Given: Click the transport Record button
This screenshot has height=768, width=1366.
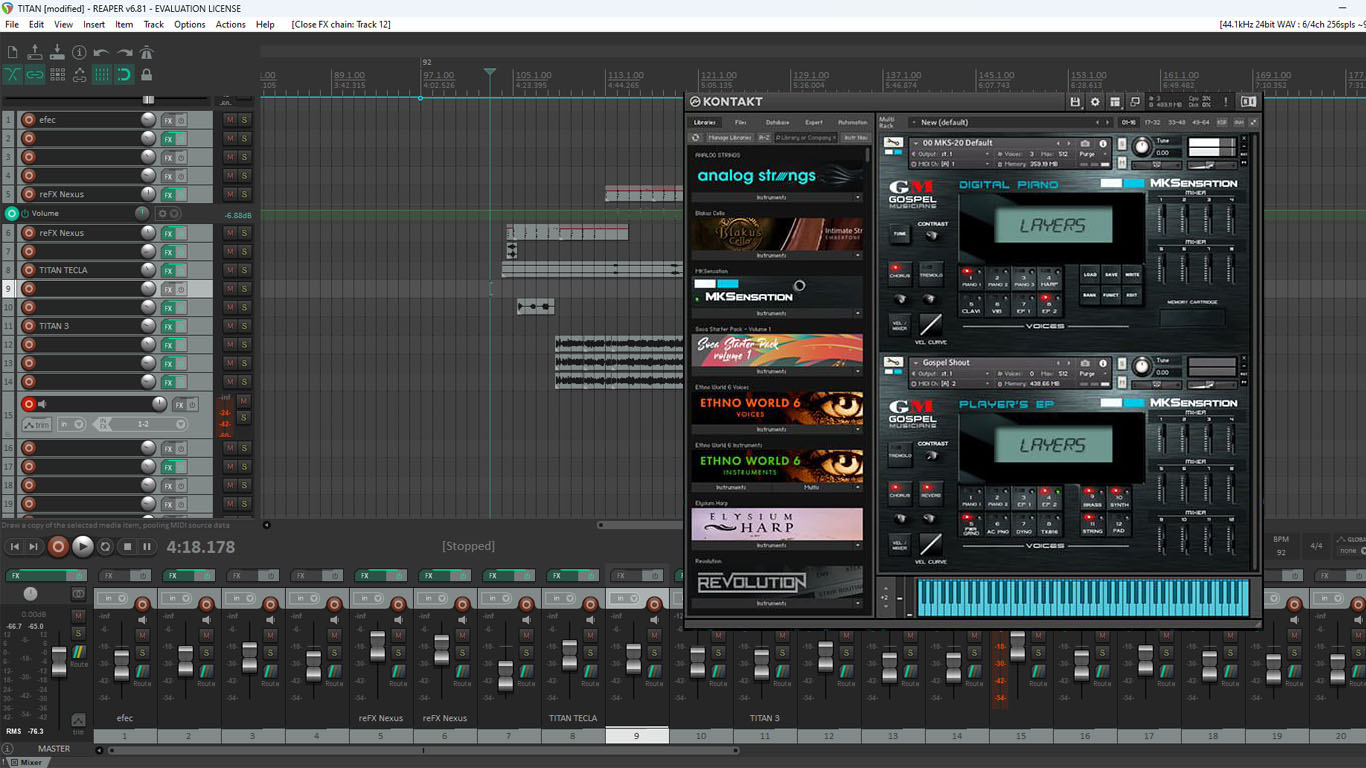Looking at the screenshot, I should coord(59,546).
